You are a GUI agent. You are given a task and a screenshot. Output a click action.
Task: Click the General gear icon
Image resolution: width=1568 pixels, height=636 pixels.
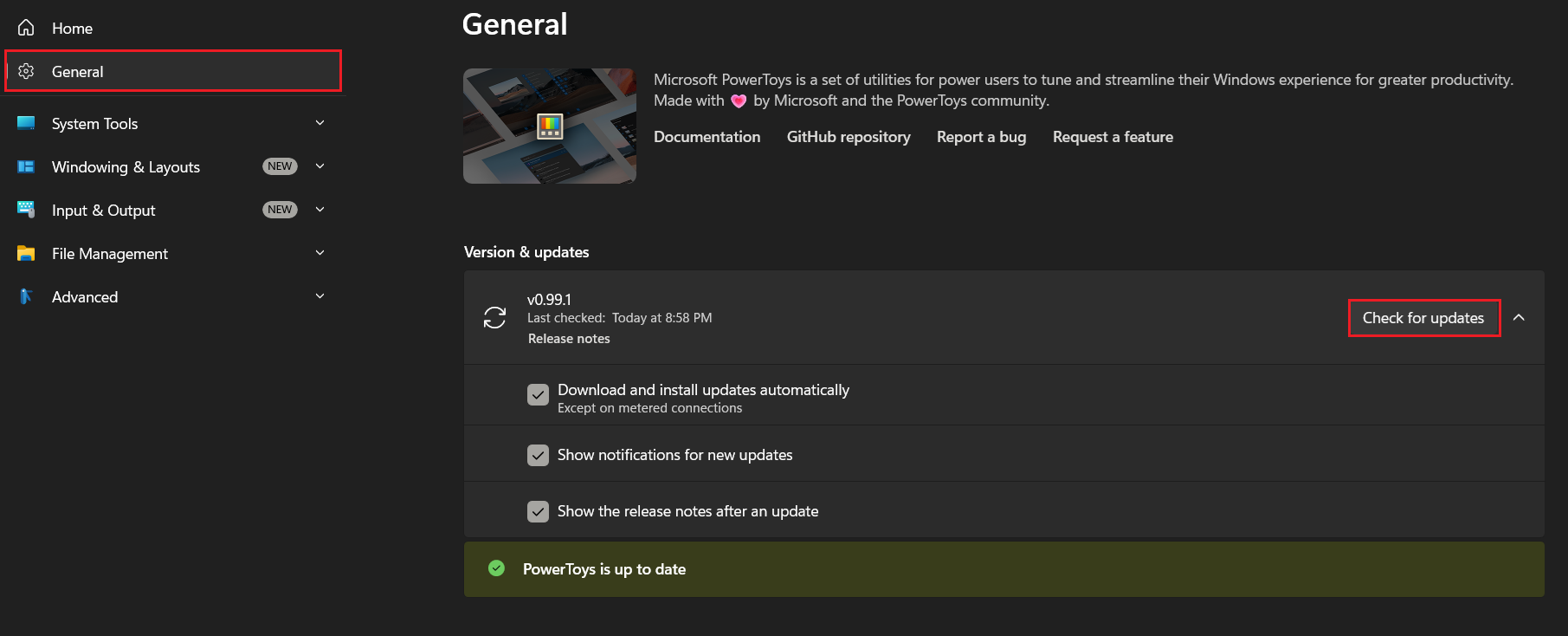pos(26,71)
